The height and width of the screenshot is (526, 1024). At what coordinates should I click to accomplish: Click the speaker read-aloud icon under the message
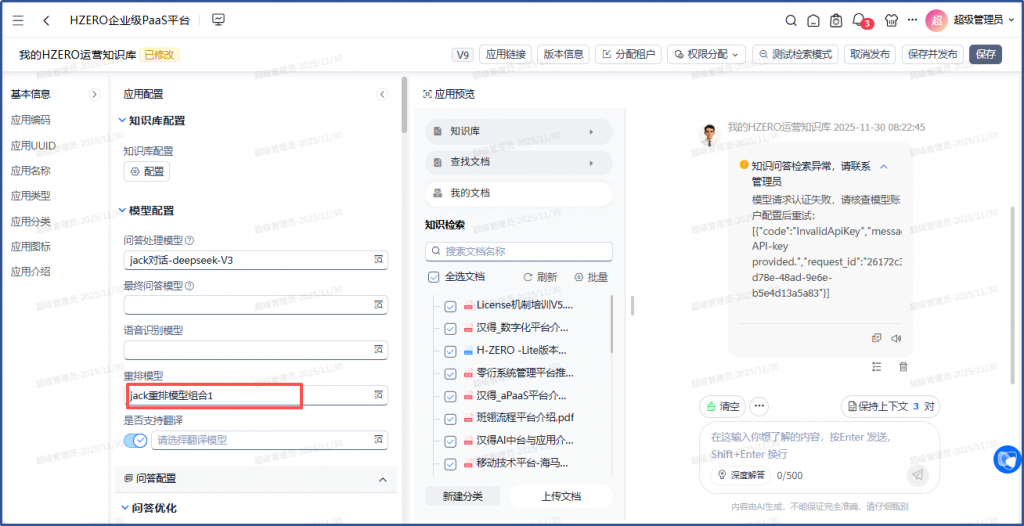point(896,338)
